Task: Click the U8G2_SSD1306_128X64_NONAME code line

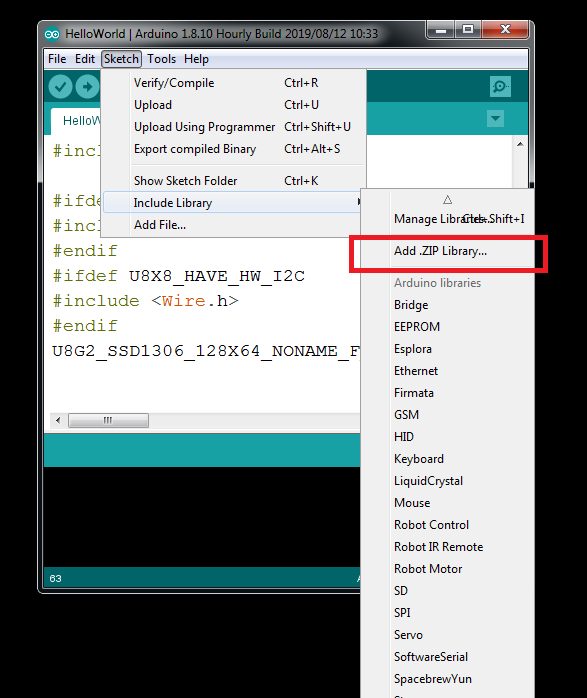Action: pyautogui.click(x=206, y=351)
